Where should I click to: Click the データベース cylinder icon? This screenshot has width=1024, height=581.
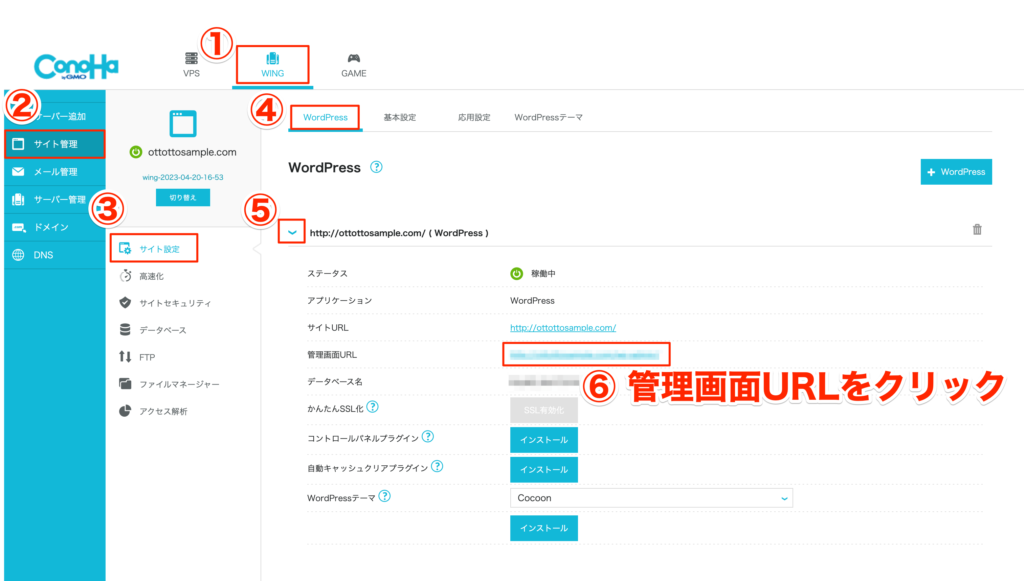(x=125, y=330)
